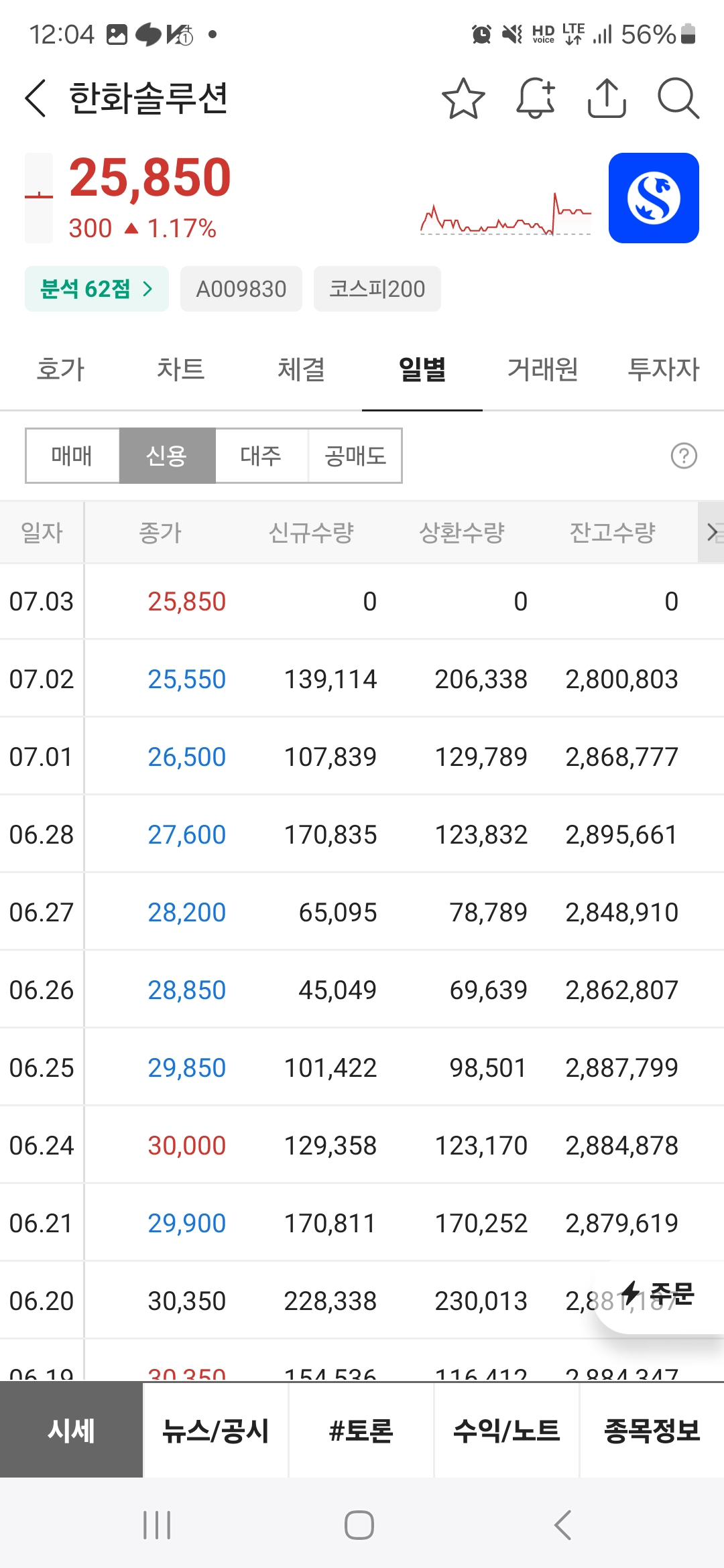724x1568 pixels.
Task: Switch to the 차트 tab
Action: (x=181, y=369)
